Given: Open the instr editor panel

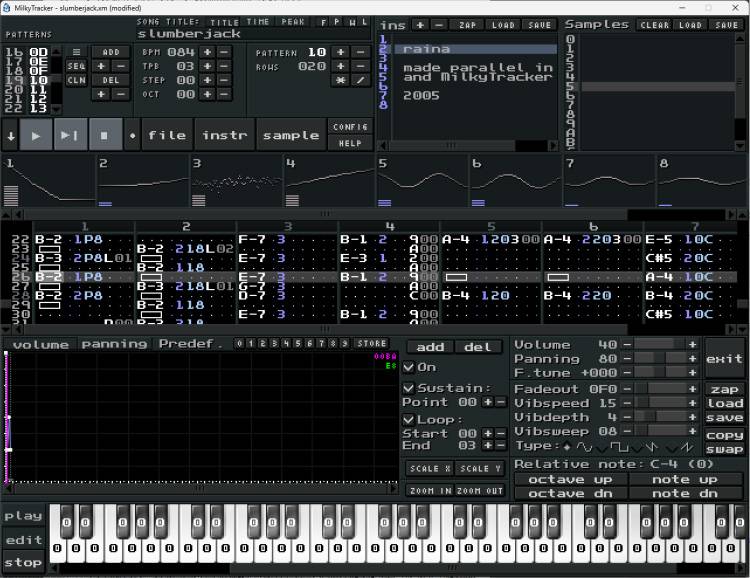Looking at the screenshot, I should tap(225, 135).
